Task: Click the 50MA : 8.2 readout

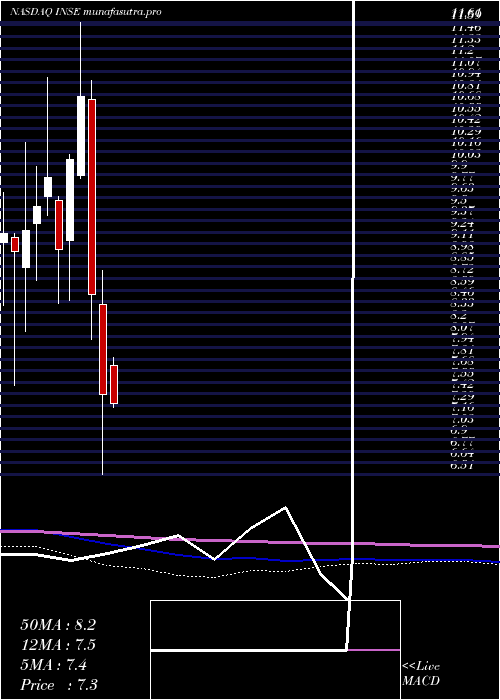Action: [x=58, y=625]
